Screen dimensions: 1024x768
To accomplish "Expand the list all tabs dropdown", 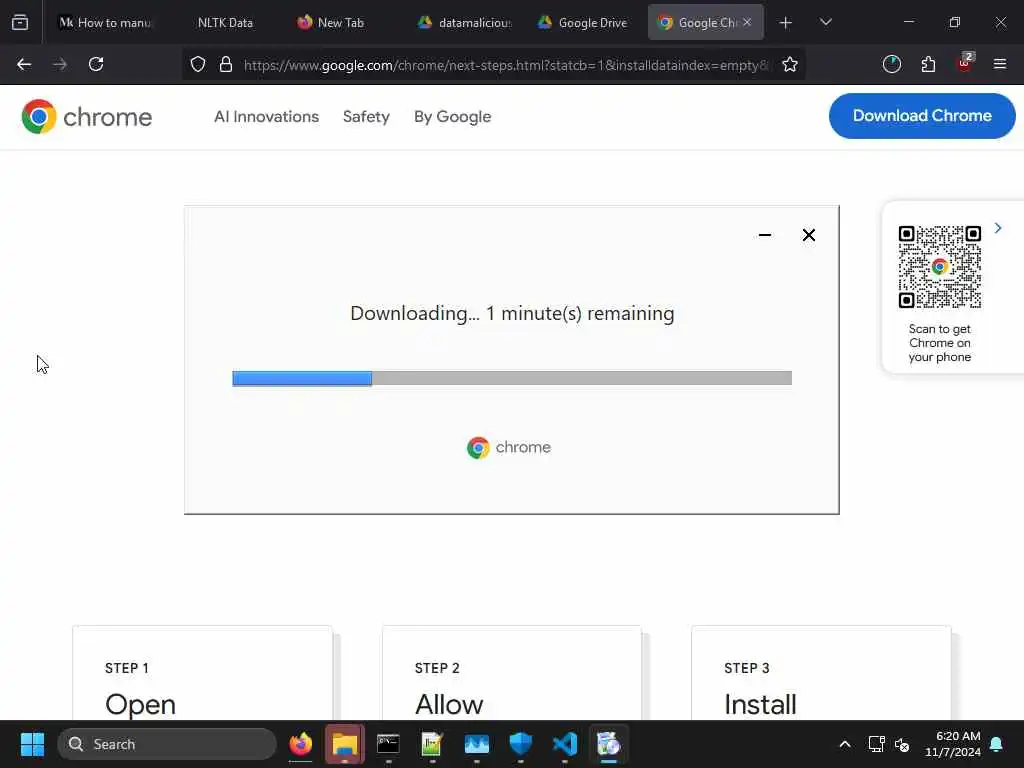I will click(x=825, y=22).
